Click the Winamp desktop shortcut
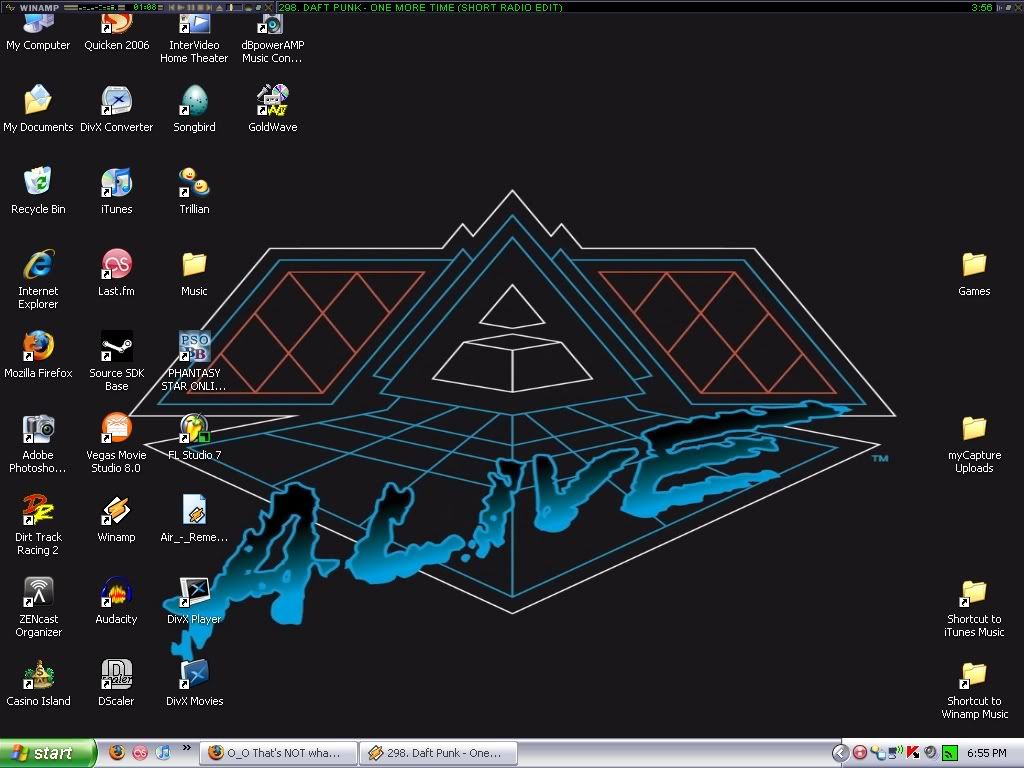Image resolution: width=1024 pixels, height=768 pixels. 116,519
